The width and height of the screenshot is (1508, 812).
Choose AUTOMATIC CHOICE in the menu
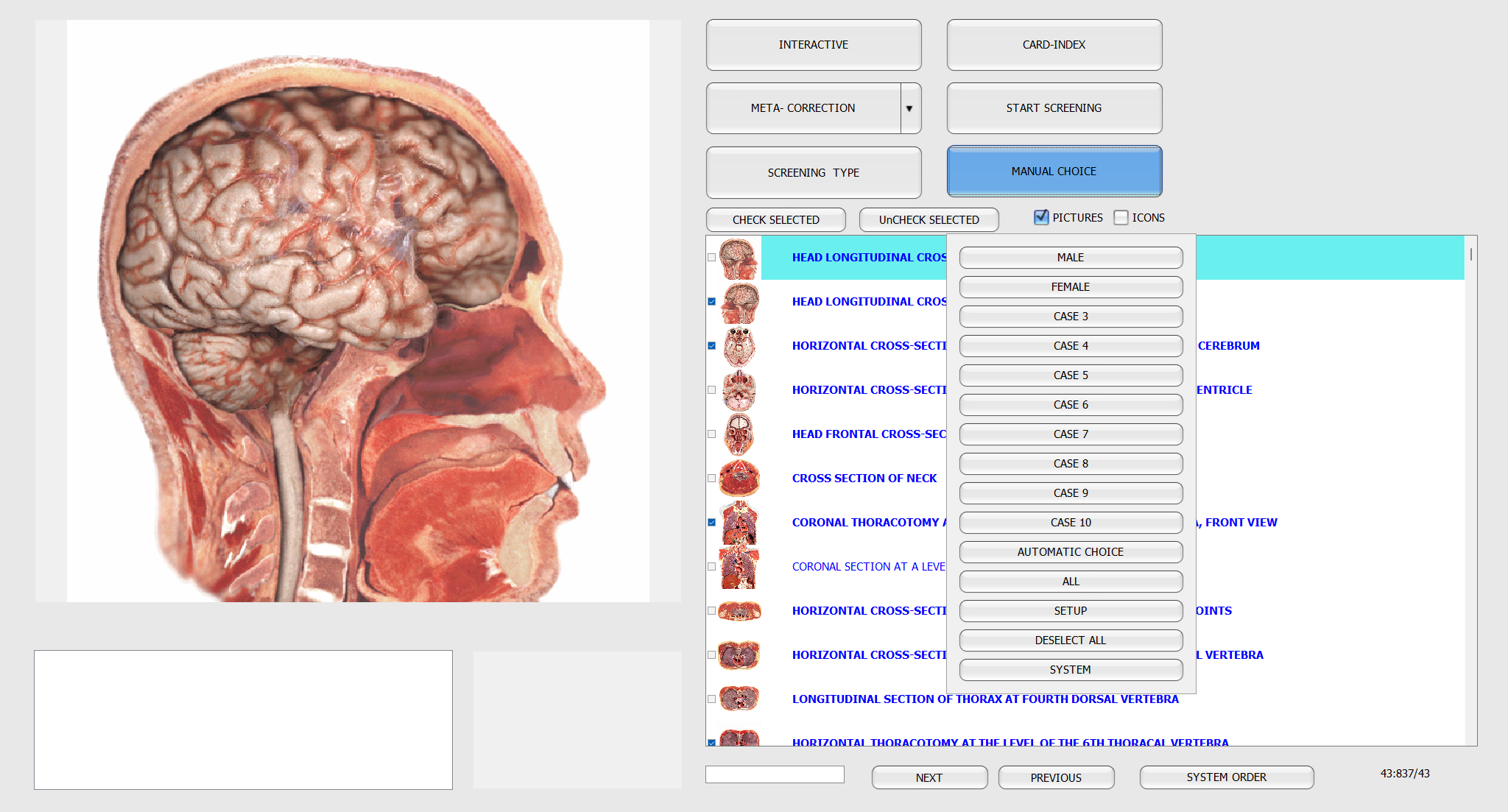pyautogui.click(x=1070, y=552)
